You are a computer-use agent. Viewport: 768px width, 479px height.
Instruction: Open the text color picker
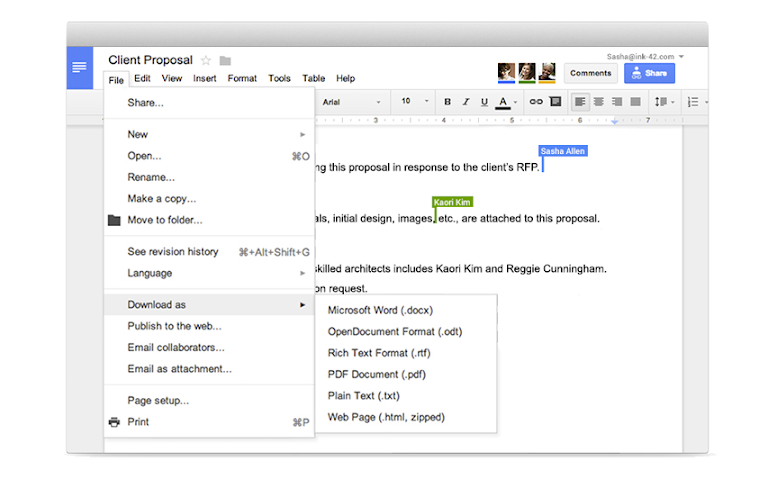tap(505, 102)
